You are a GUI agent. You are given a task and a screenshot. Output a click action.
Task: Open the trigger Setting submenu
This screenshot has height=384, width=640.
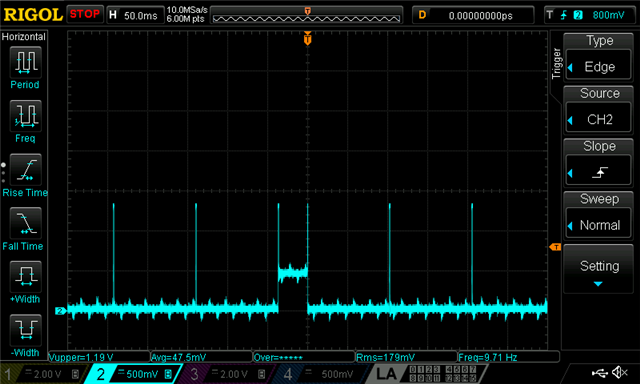point(598,269)
